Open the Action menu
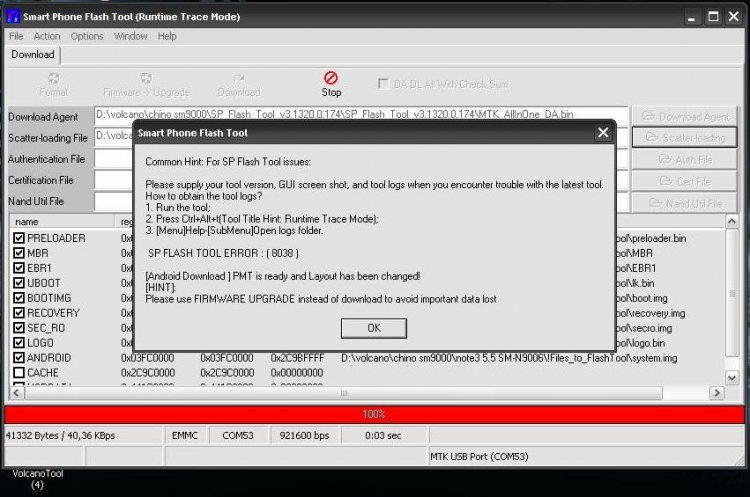 point(47,36)
